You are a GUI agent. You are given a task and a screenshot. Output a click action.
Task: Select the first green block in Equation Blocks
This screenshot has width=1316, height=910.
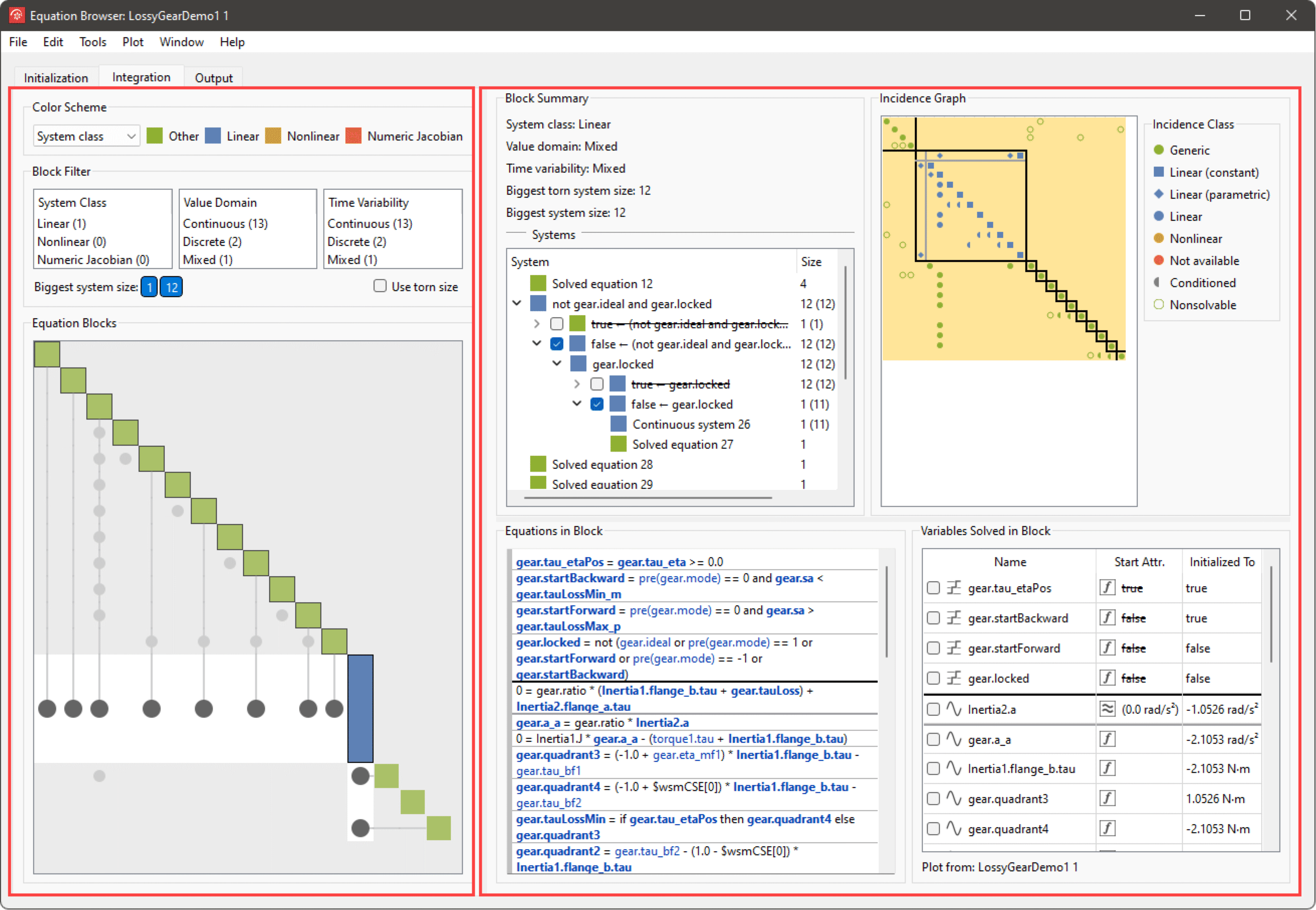point(47,354)
